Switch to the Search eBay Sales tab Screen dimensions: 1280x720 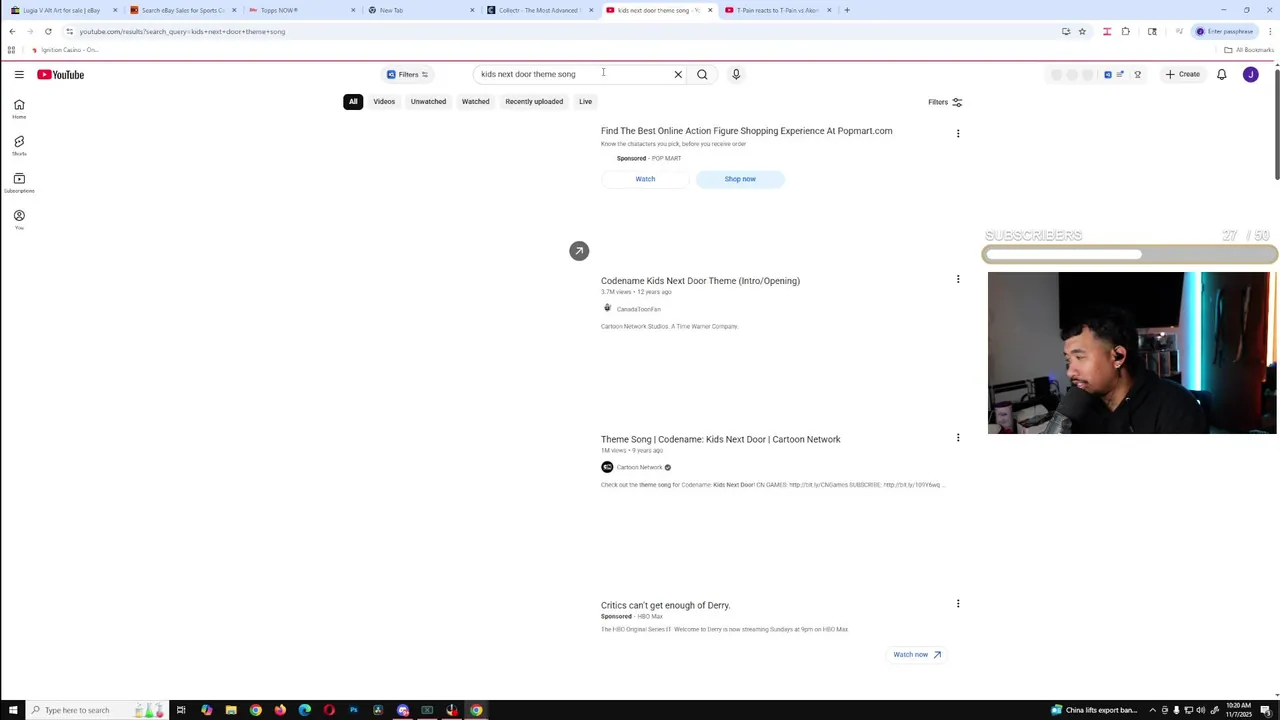point(183,10)
